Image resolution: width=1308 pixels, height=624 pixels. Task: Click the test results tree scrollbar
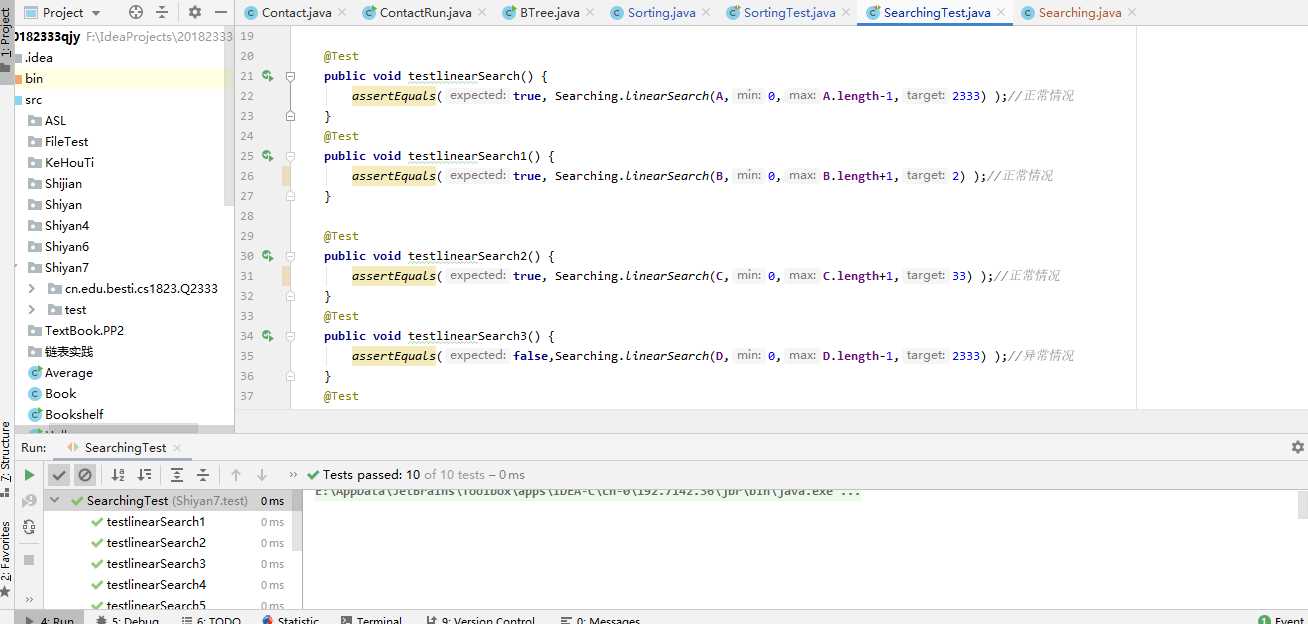(296, 520)
